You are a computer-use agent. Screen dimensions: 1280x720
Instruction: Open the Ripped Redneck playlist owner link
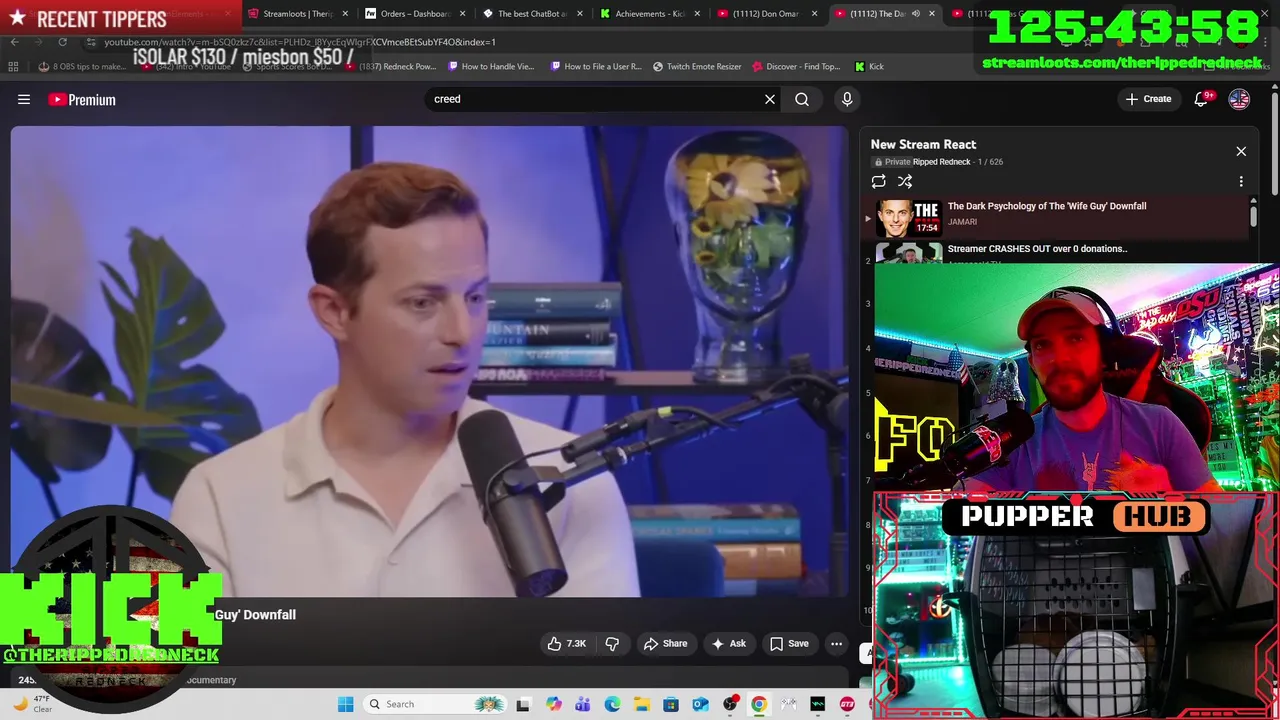point(941,162)
